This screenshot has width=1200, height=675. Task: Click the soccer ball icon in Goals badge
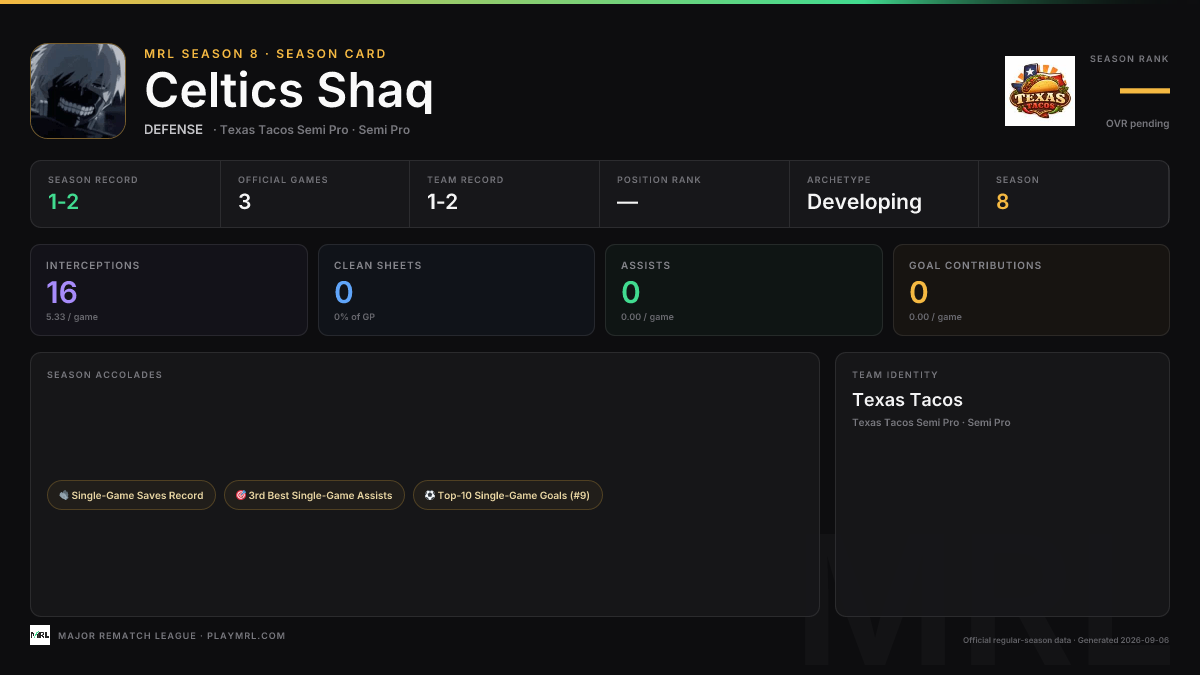click(x=430, y=495)
